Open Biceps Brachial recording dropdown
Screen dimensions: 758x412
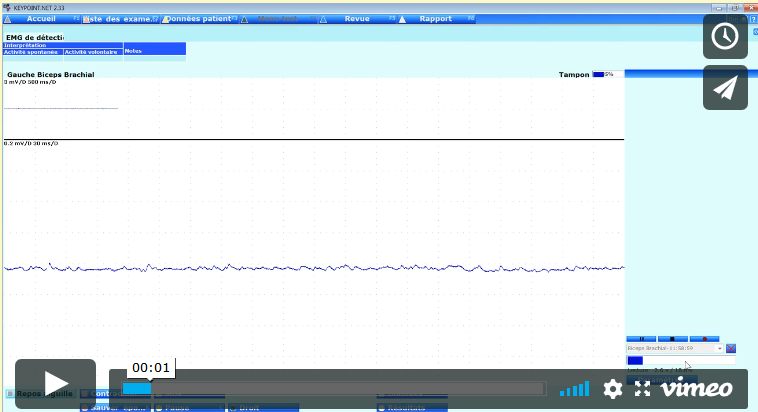(x=720, y=348)
